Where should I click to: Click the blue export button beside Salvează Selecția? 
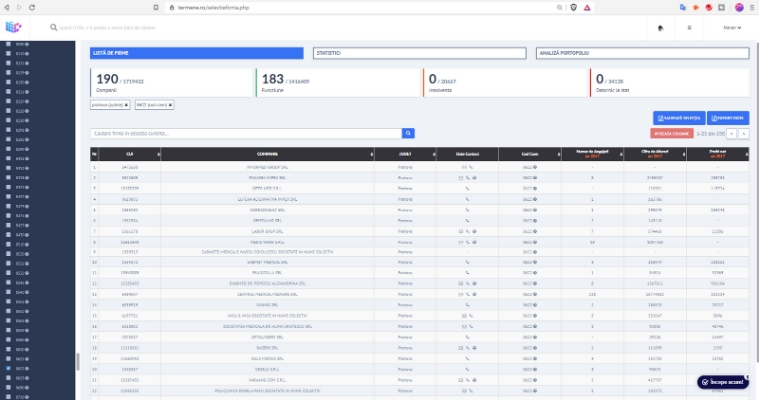click(728, 118)
